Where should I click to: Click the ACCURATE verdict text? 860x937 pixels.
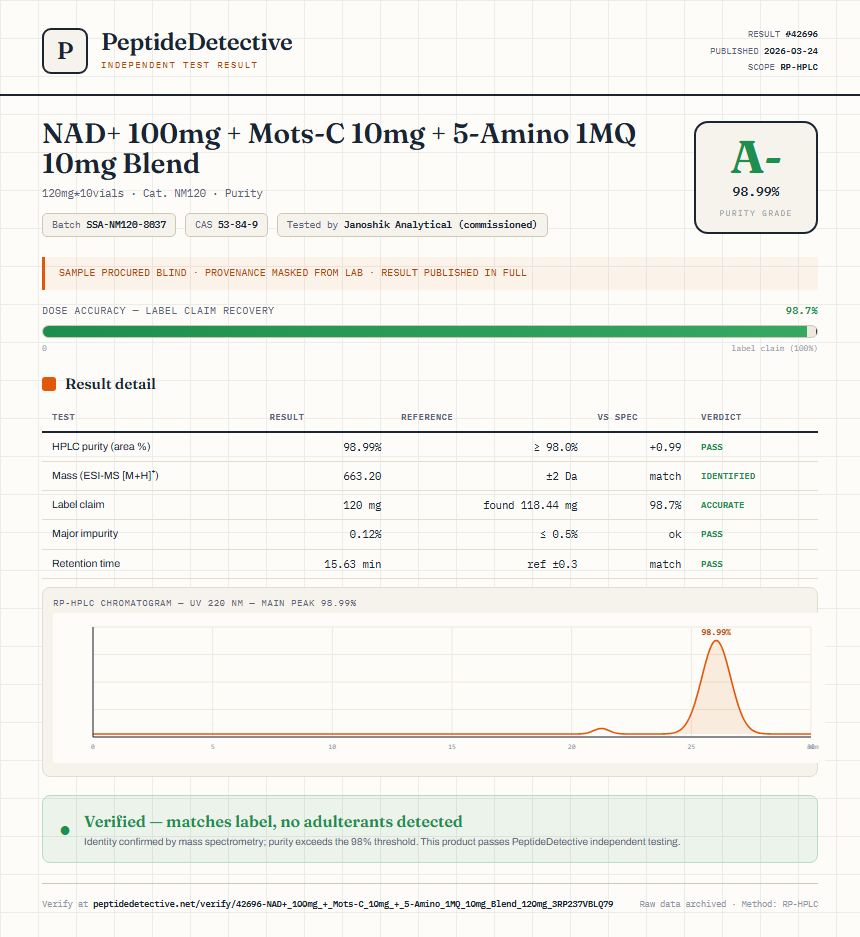click(x=723, y=505)
